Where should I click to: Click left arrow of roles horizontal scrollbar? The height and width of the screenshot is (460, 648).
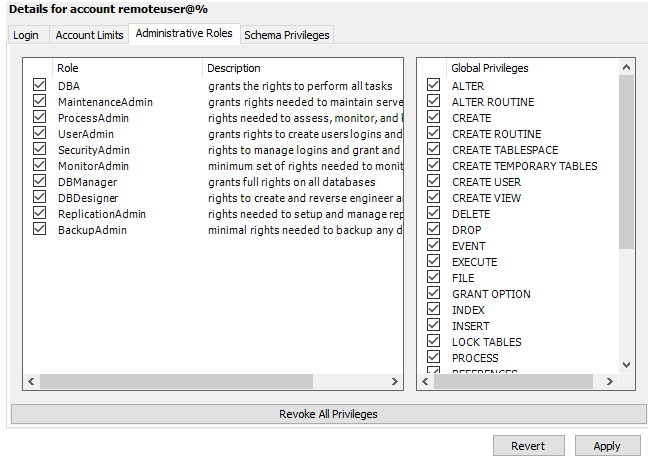[31, 382]
